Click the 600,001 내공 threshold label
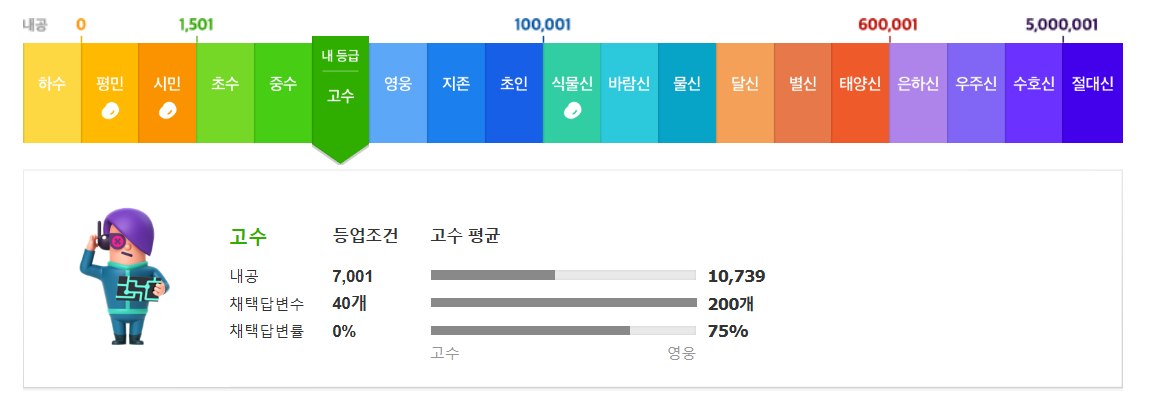The width and height of the screenshot is (1157, 393). (x=888, y=24)
